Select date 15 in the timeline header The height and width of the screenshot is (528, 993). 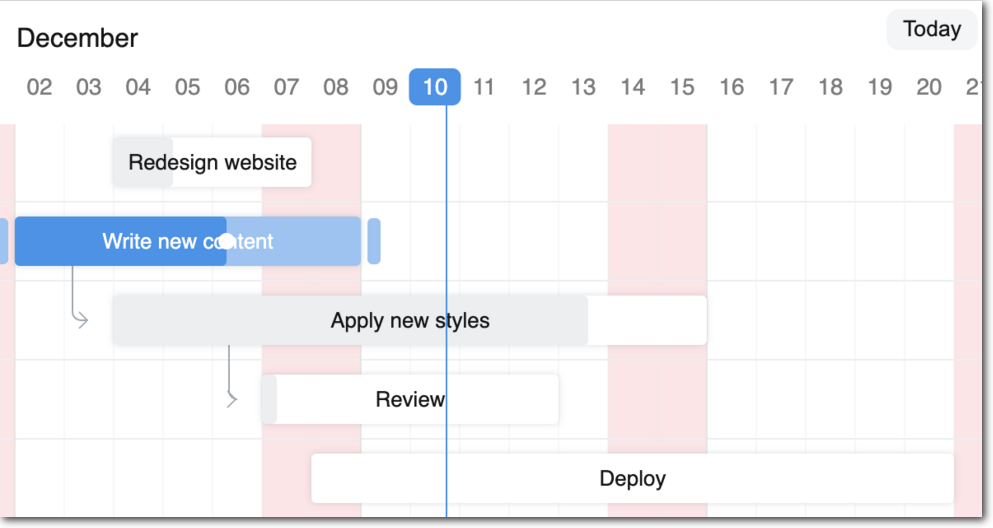pos(682,87)
